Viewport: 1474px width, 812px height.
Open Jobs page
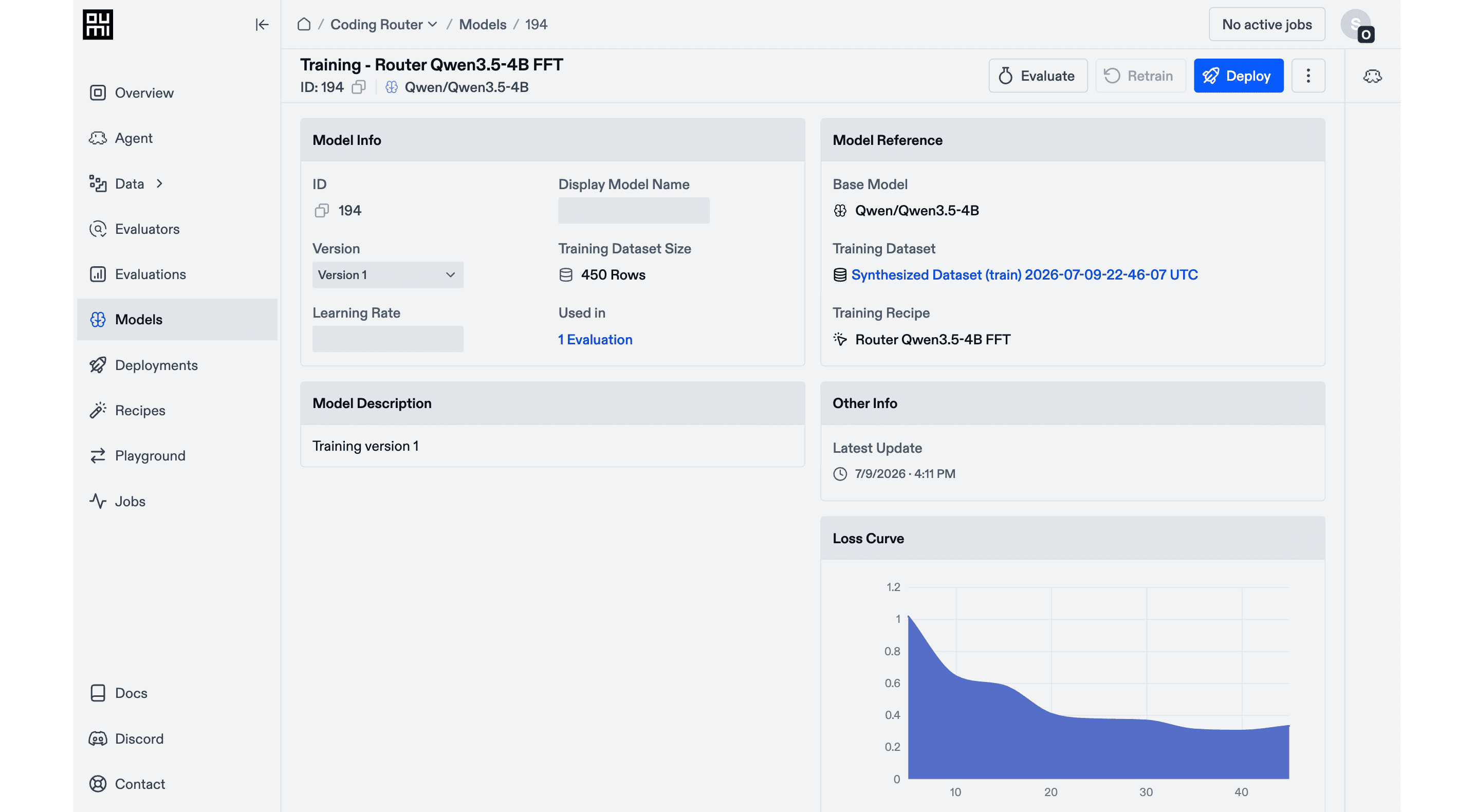177,501
